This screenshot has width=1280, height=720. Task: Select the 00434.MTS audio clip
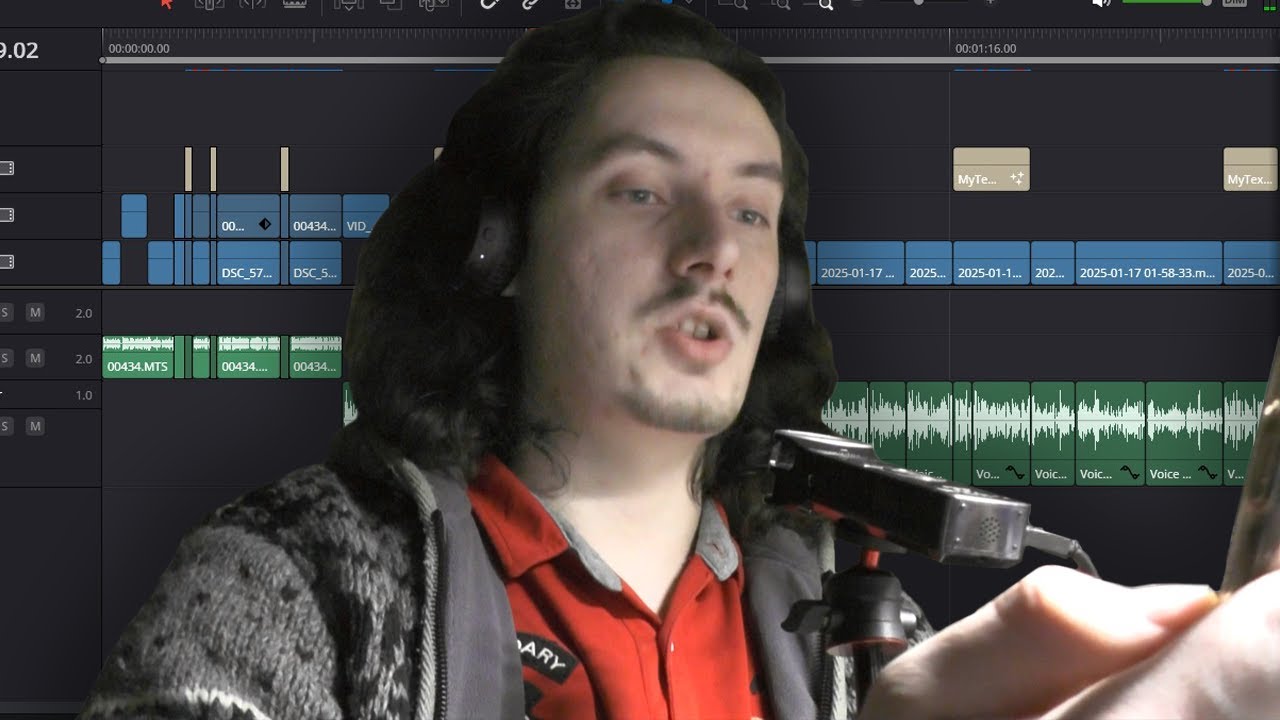[x=138, y=357]
